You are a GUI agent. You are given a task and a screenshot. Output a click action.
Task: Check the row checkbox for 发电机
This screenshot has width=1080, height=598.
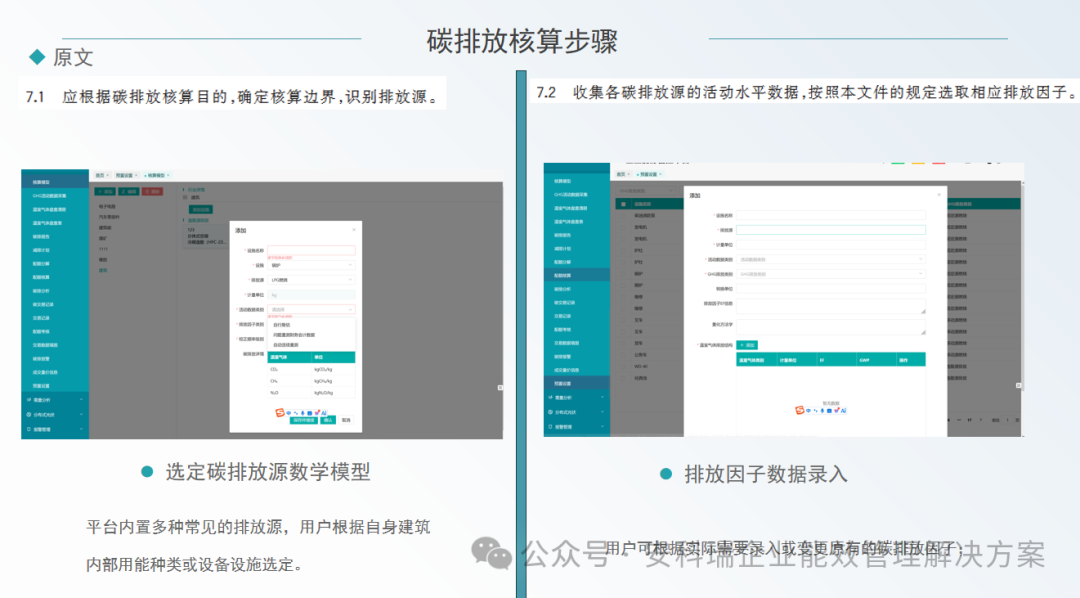[622, 227]
